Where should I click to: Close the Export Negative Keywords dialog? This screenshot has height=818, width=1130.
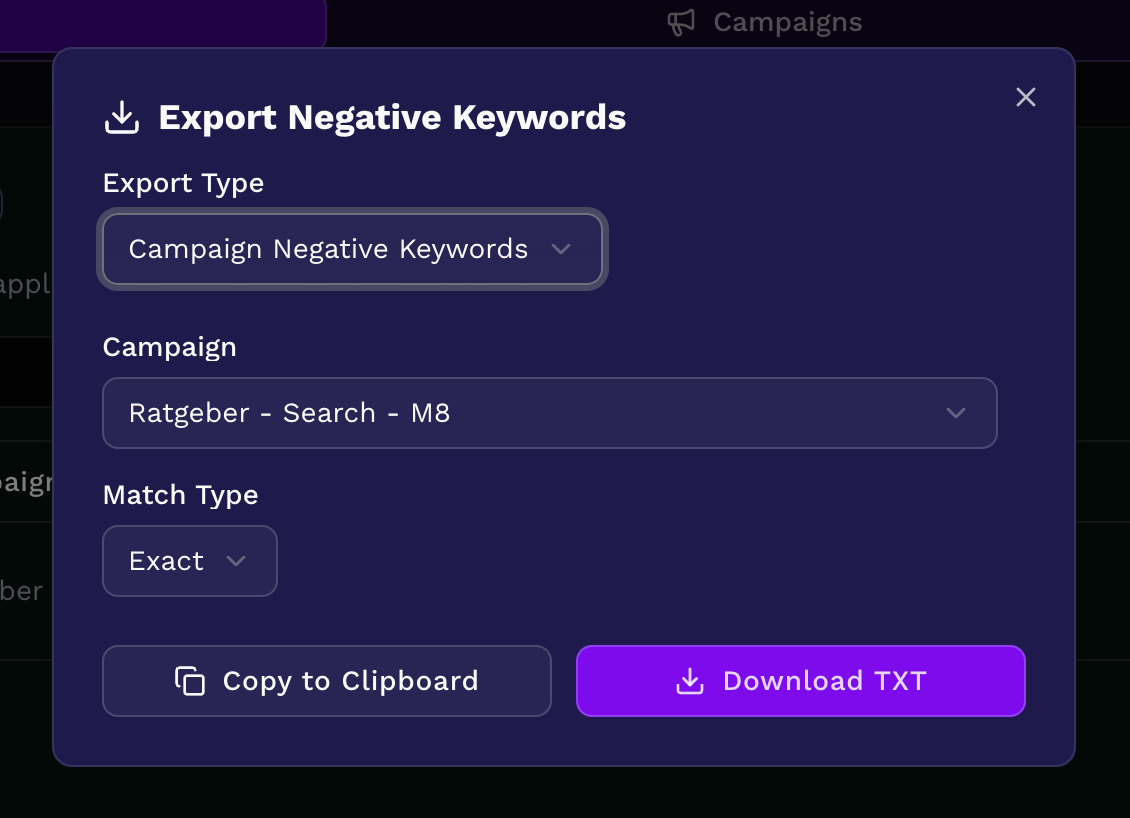pyautogui.click(x=1025, y=97)
